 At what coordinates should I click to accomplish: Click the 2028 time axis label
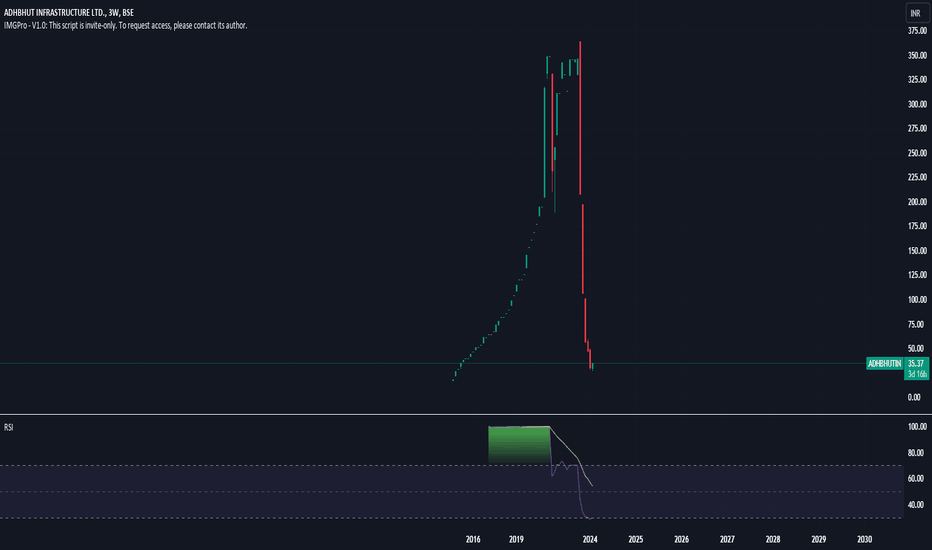pos(773,539)
